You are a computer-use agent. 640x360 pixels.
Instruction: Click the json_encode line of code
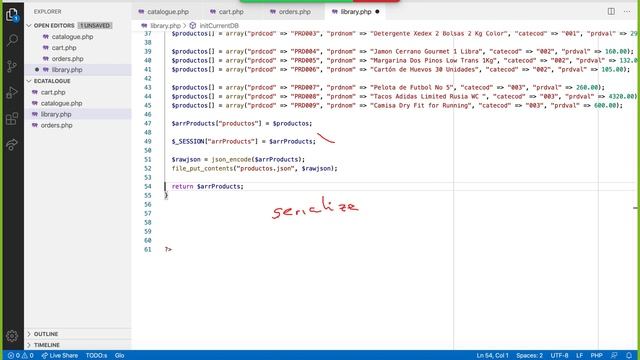[x=238, y=160]
